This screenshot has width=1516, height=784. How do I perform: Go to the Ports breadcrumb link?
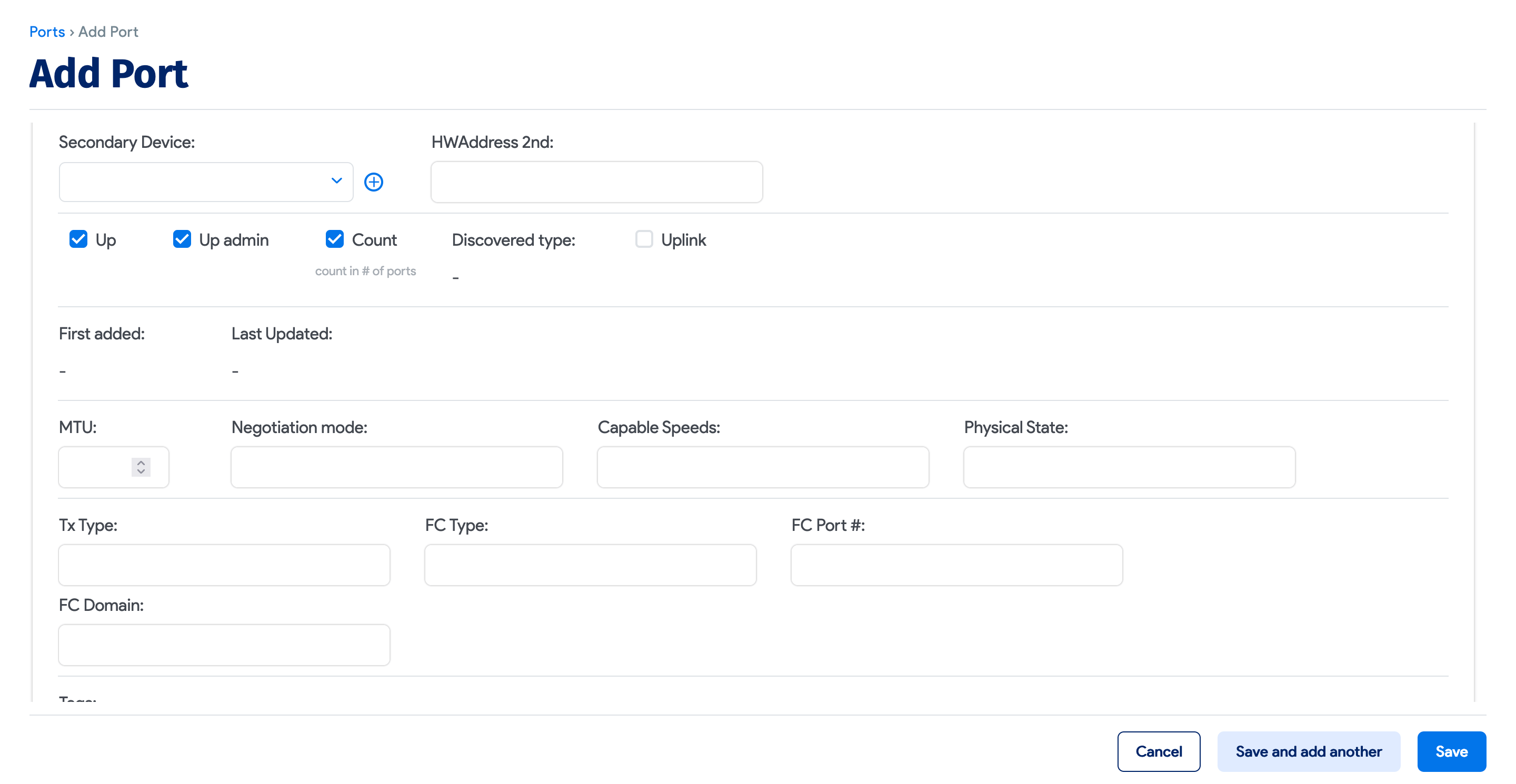click(x=47, y=32)
